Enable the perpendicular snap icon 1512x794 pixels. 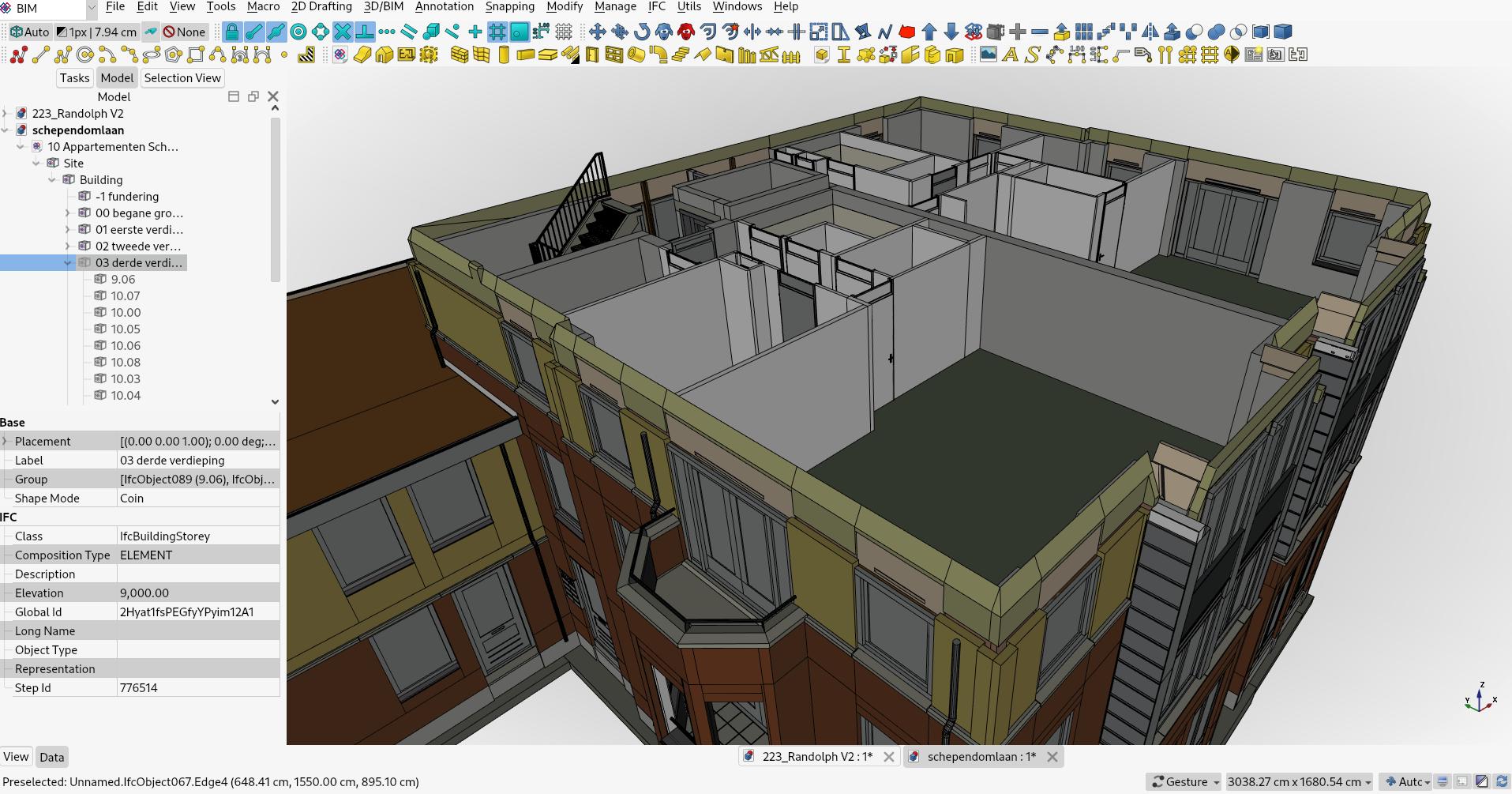[365, 32]
